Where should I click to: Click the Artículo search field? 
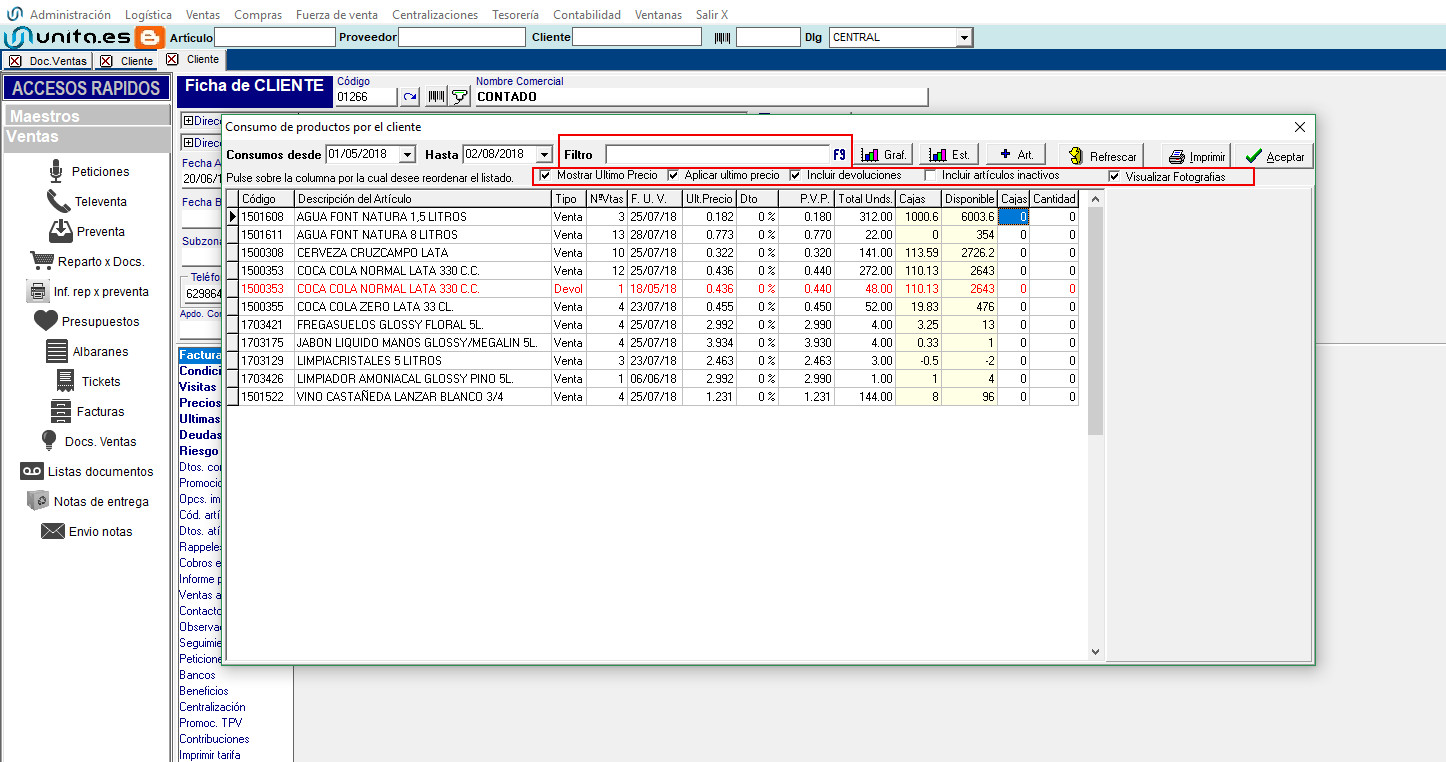point(275,37)
